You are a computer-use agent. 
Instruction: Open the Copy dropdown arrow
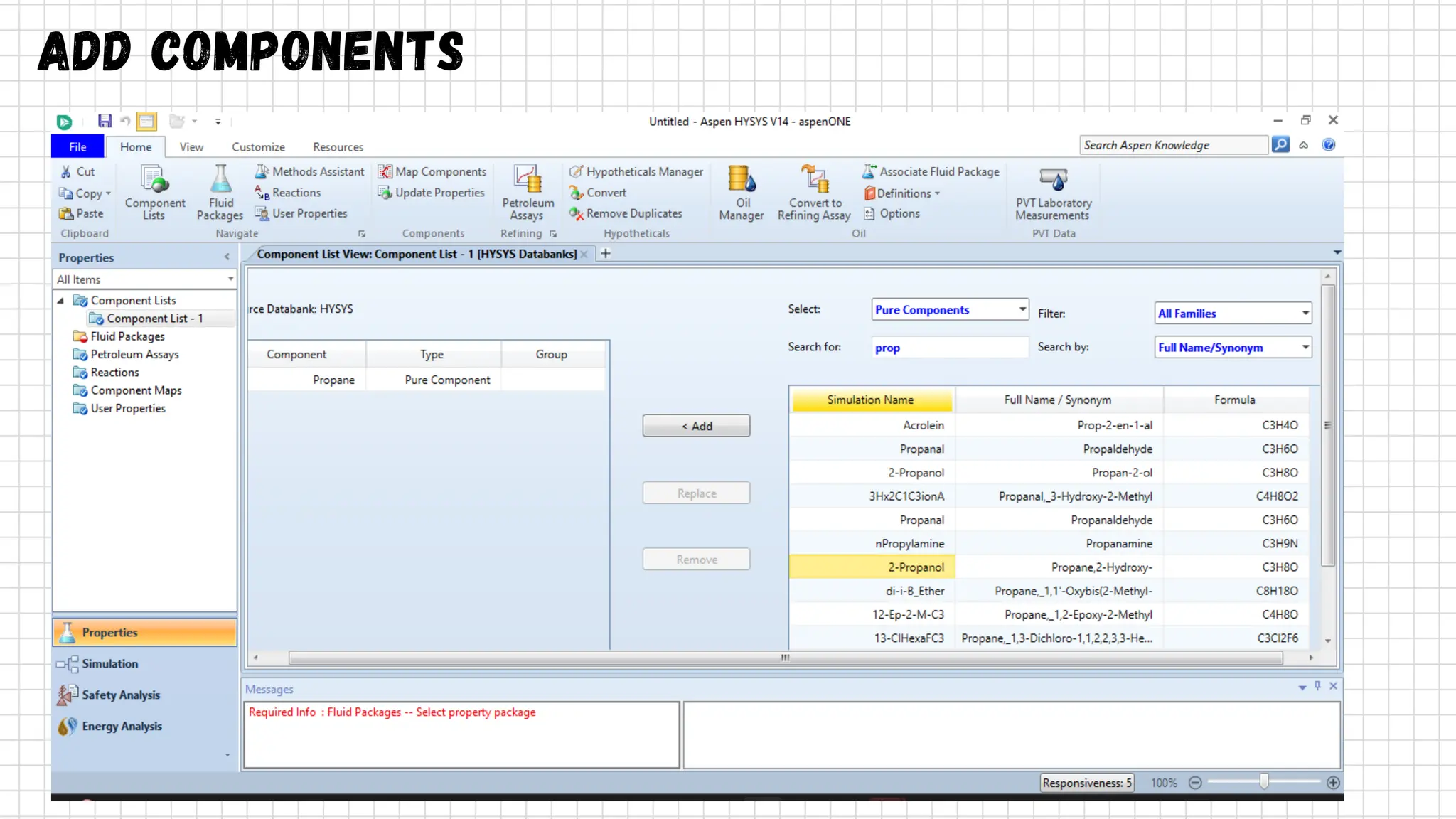(x=108, y=193)
